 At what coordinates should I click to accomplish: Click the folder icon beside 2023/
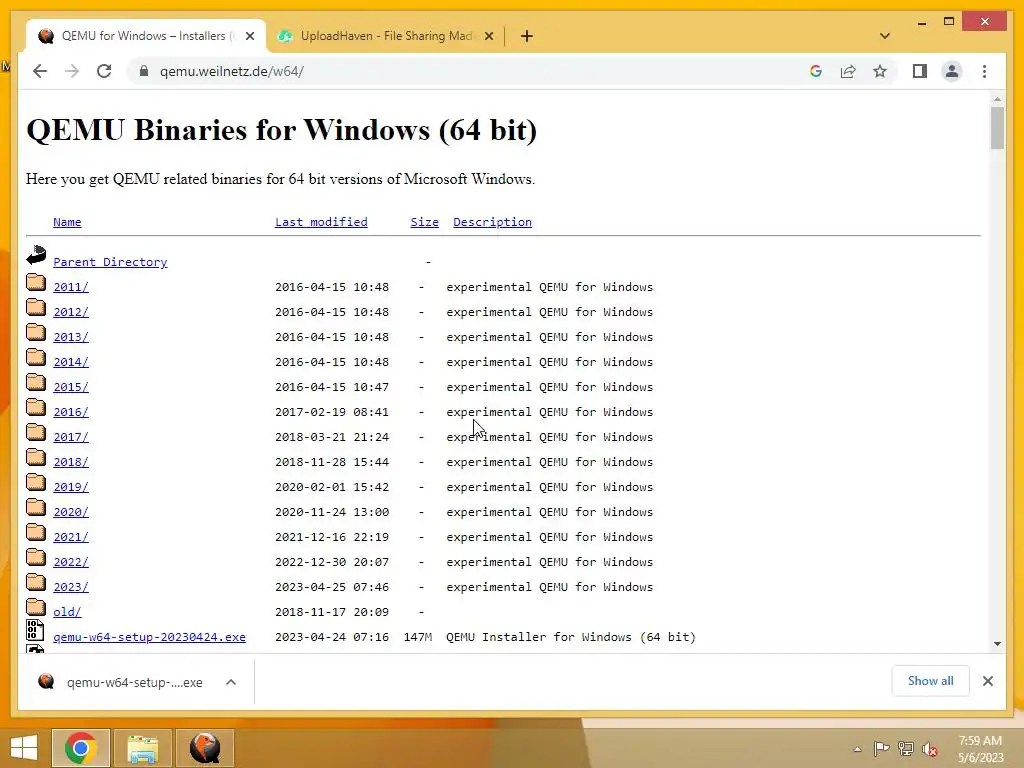point(36,582)
